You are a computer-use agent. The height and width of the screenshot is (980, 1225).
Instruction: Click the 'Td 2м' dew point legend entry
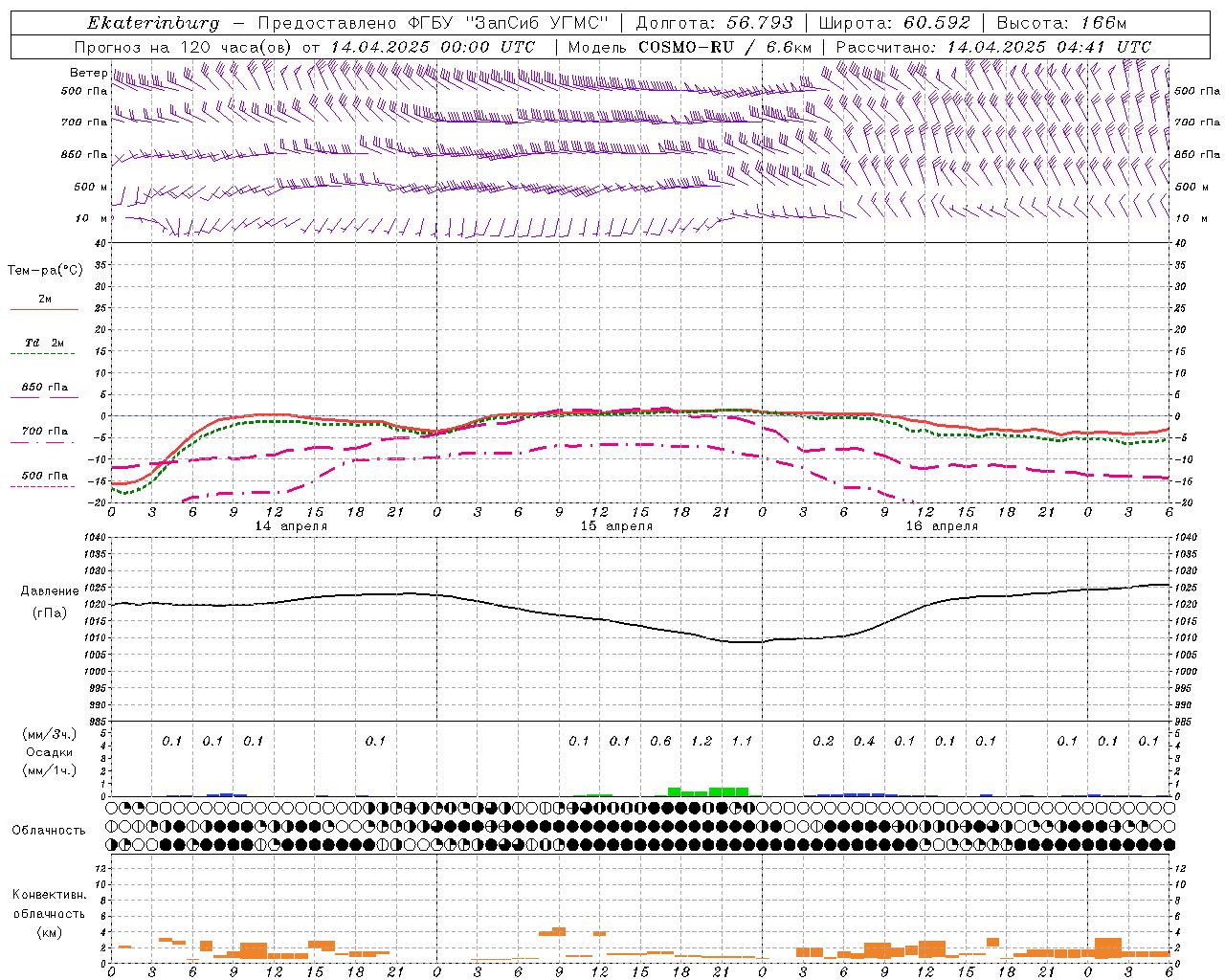pos(44,343)
